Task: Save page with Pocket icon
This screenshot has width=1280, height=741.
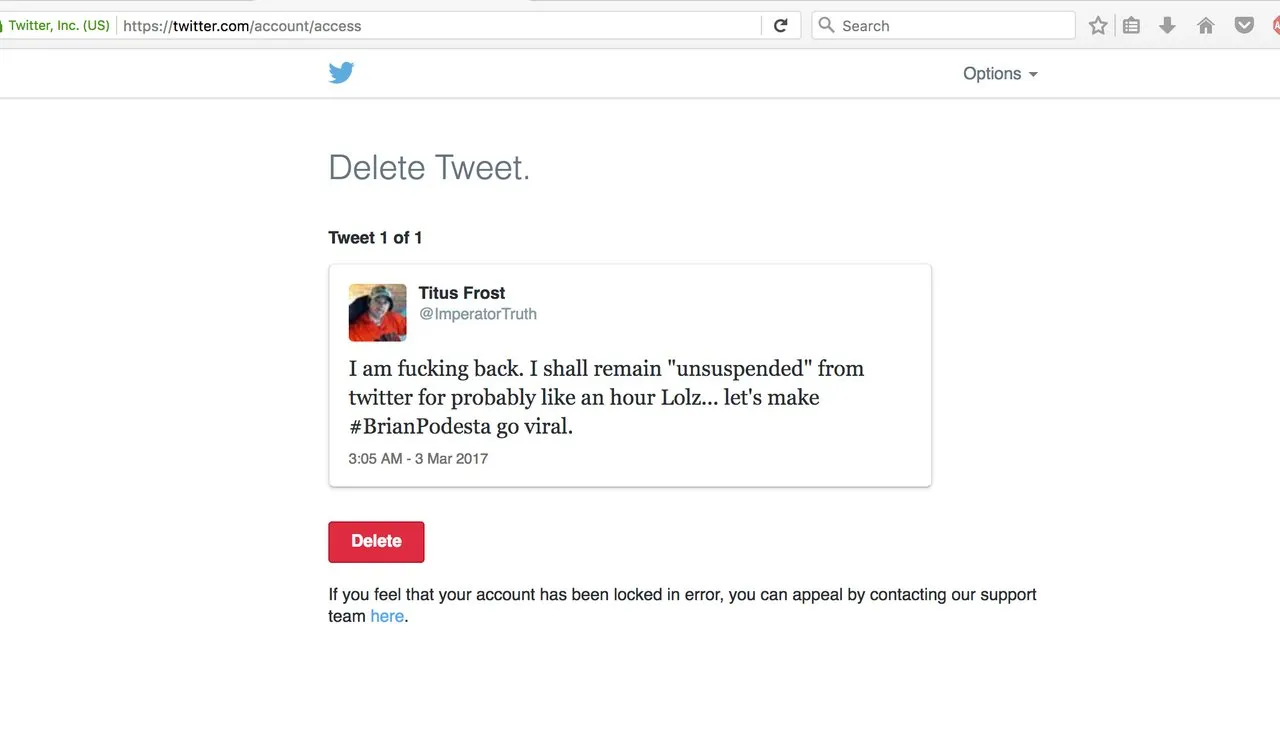Action: 1244,26
